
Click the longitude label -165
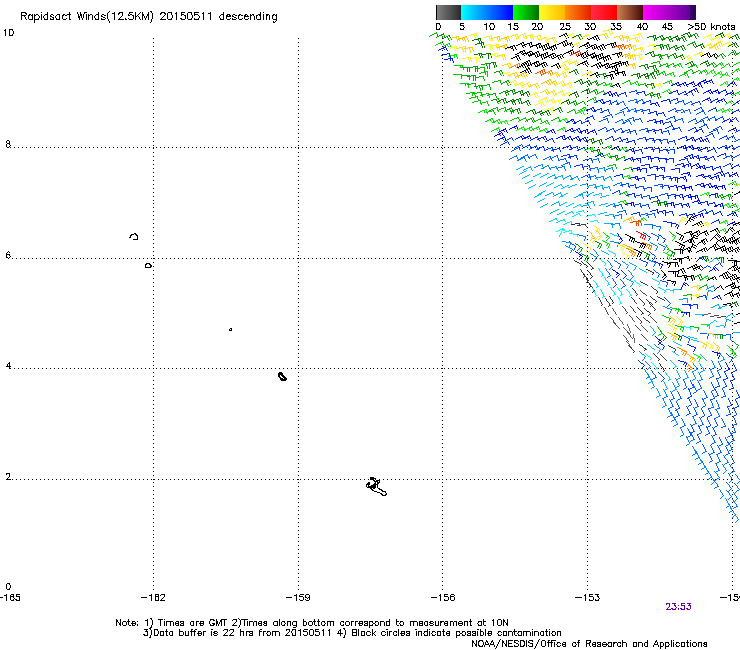pyautogui.click(x=10, y=598)
